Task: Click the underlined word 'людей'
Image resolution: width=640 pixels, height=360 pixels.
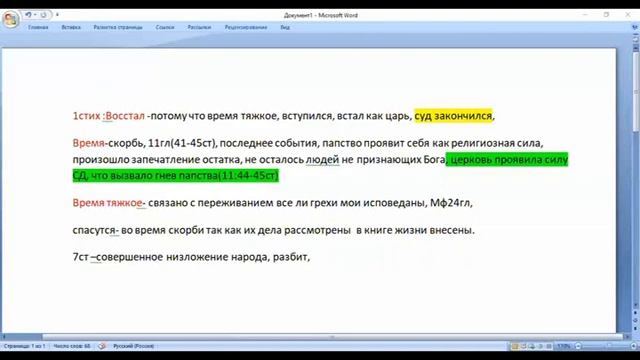Action: (322, 160)
